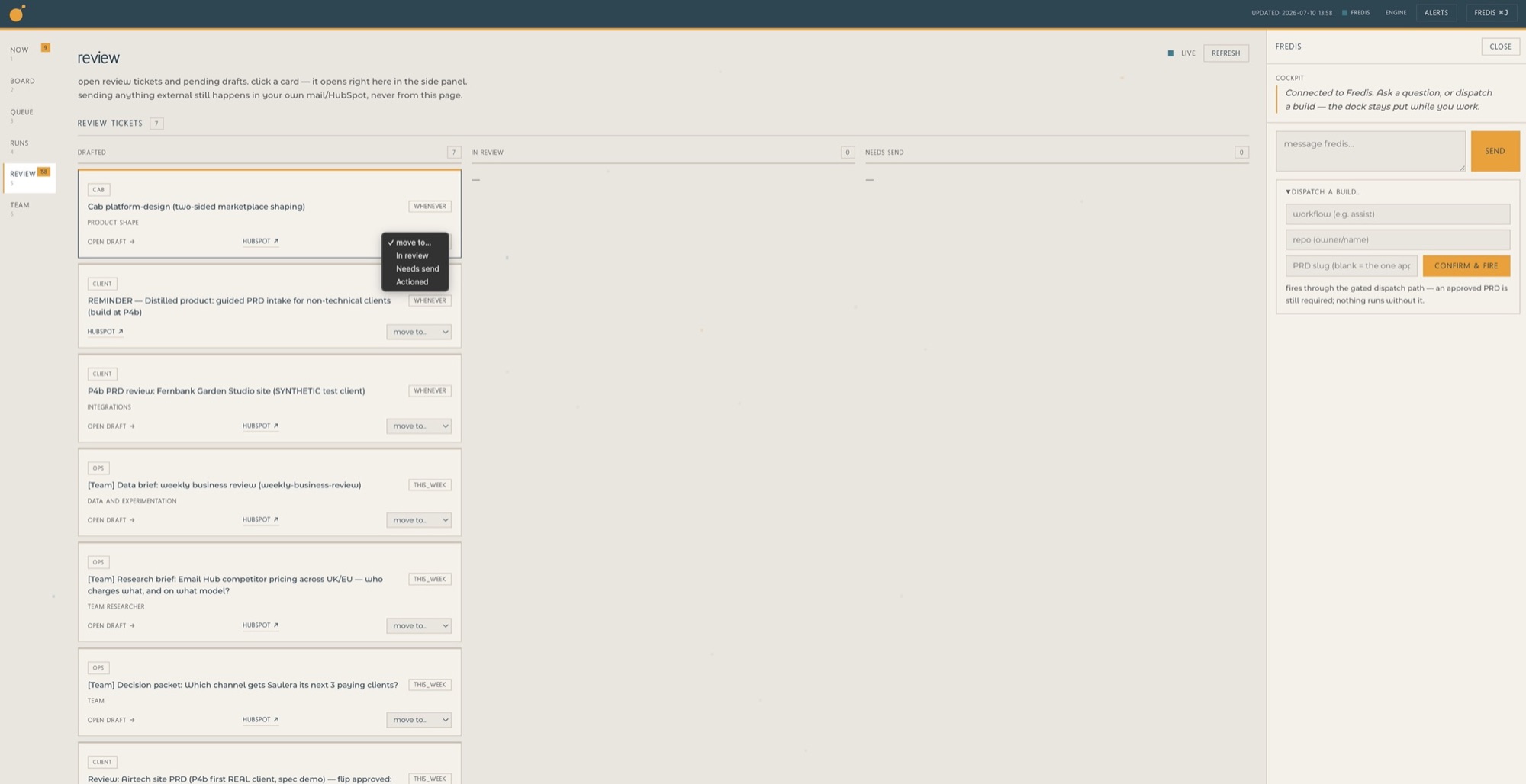The height and width of the screenshot is (784, 1526).
Task: Open draft for Saulera decision packet
Action: click(x=111, y=720)
